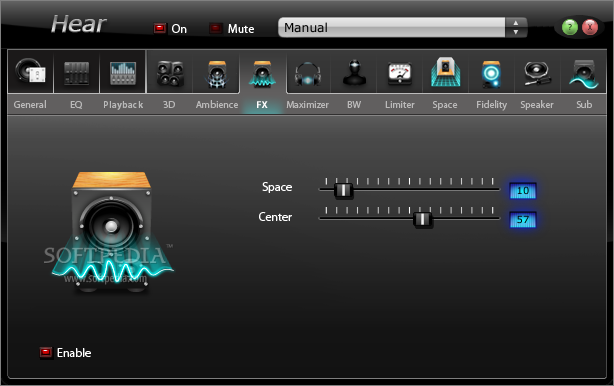614x386 pixels.
Task: Switch to the Ambience tab label
Action: coord(217,105)
